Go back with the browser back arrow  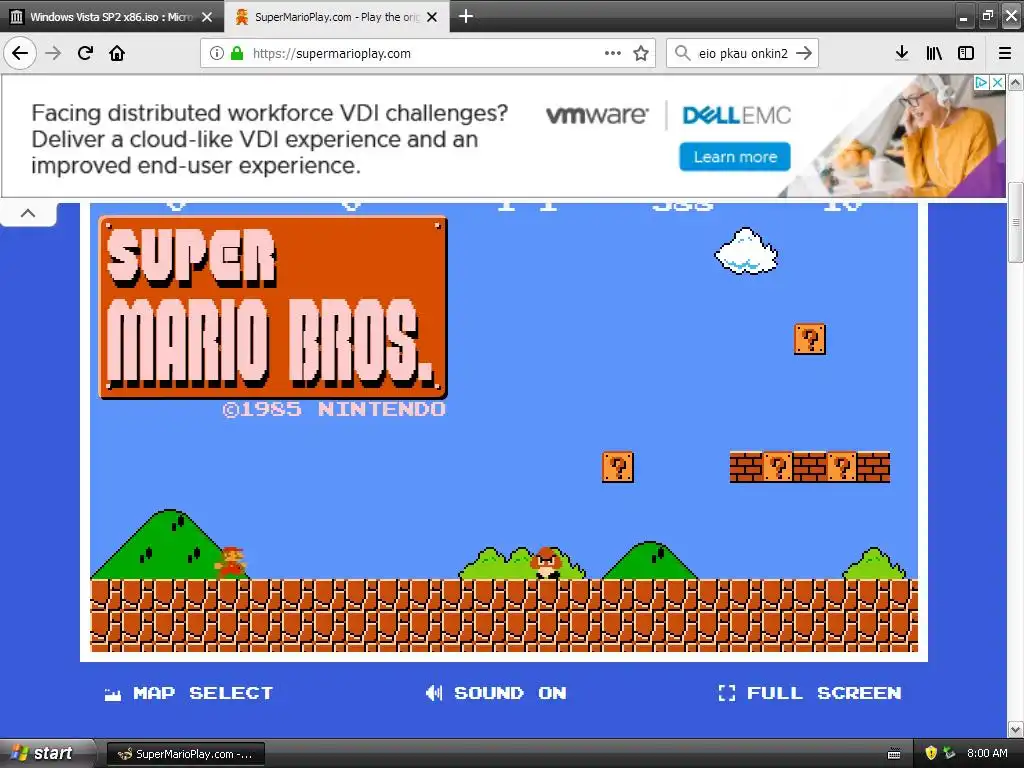20,53
